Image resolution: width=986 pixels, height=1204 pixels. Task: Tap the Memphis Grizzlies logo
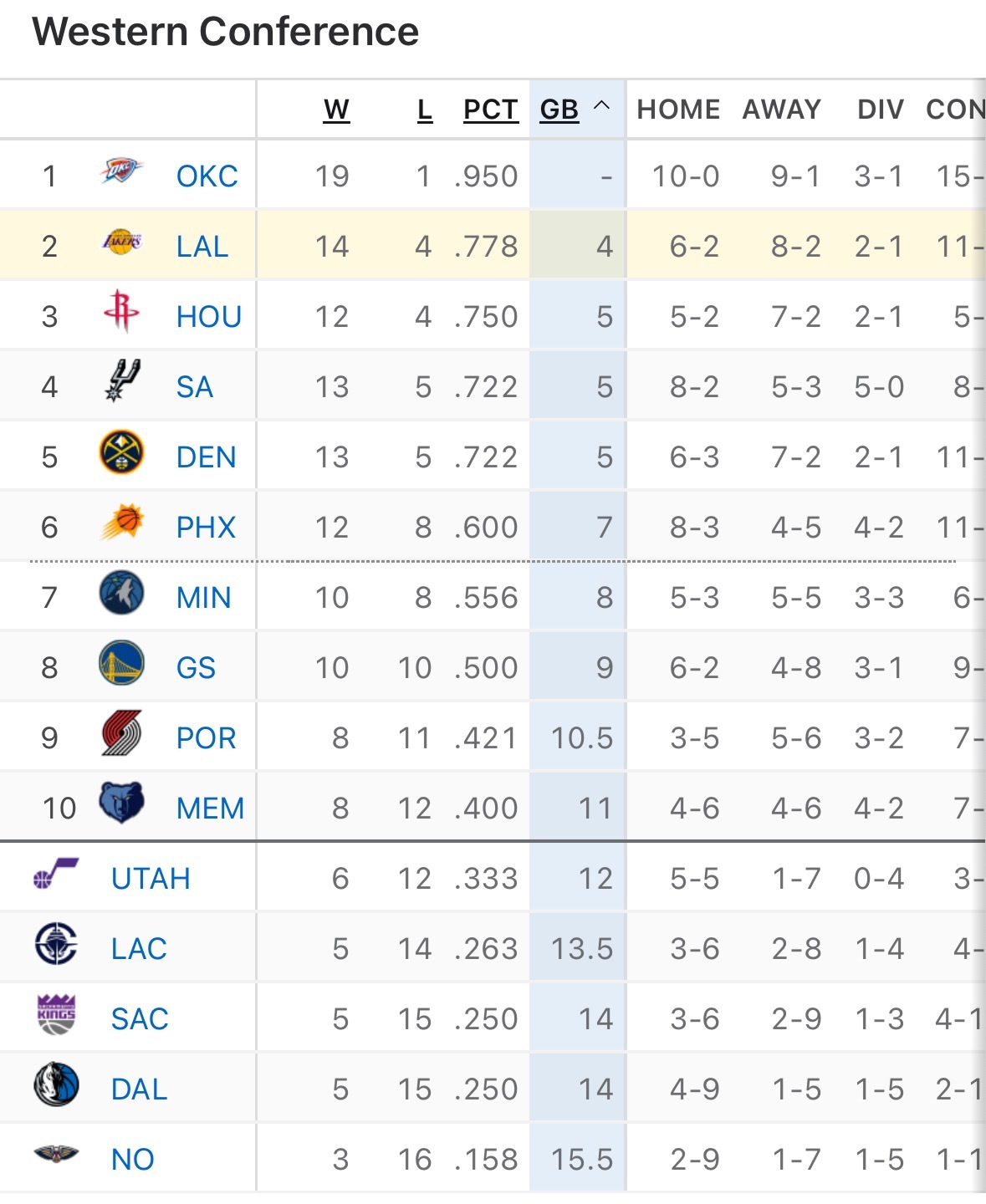click(121, 804)
